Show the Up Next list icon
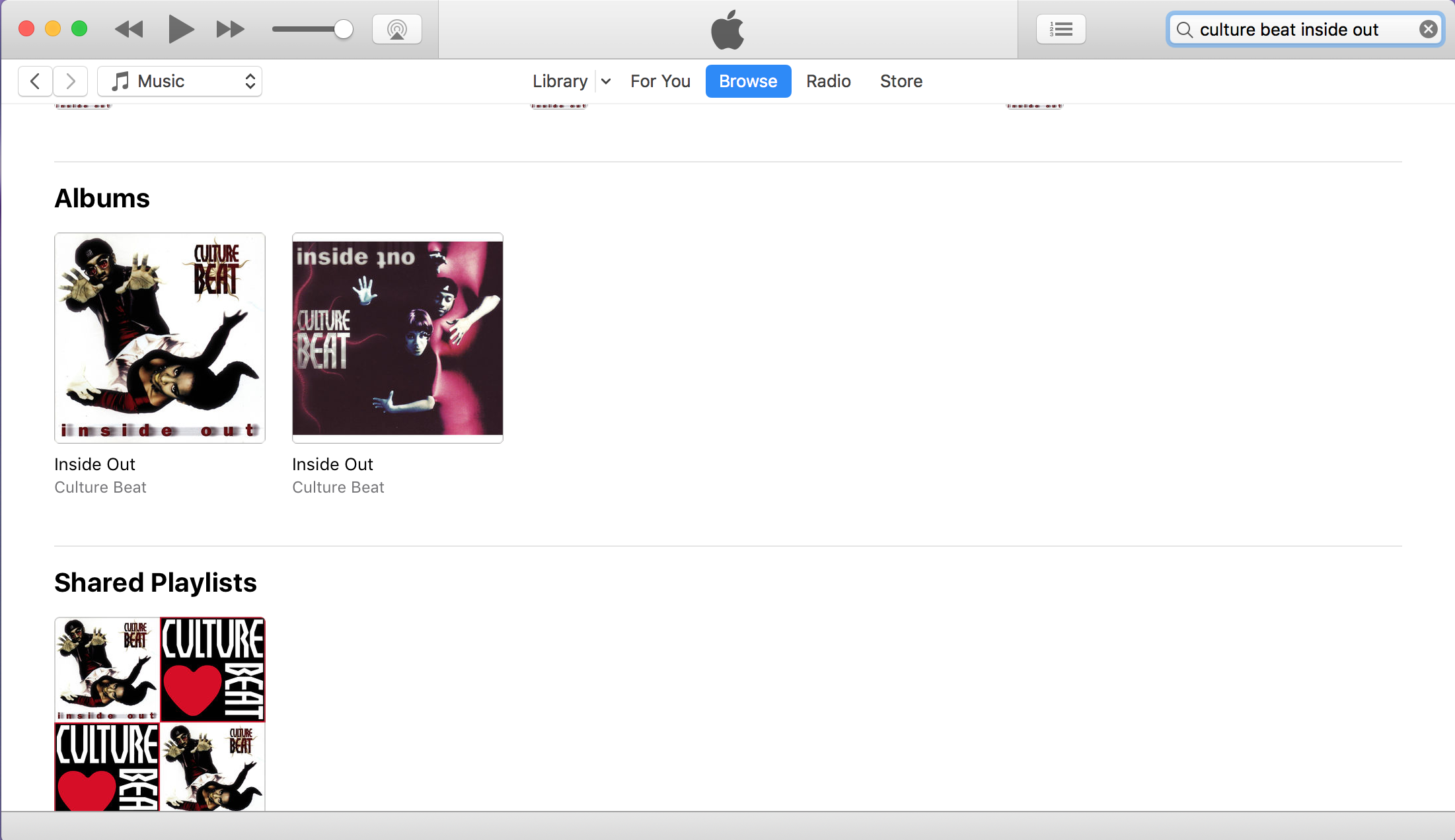The width and height of the screenshot is (1455, 840). tap(1061, 29)
